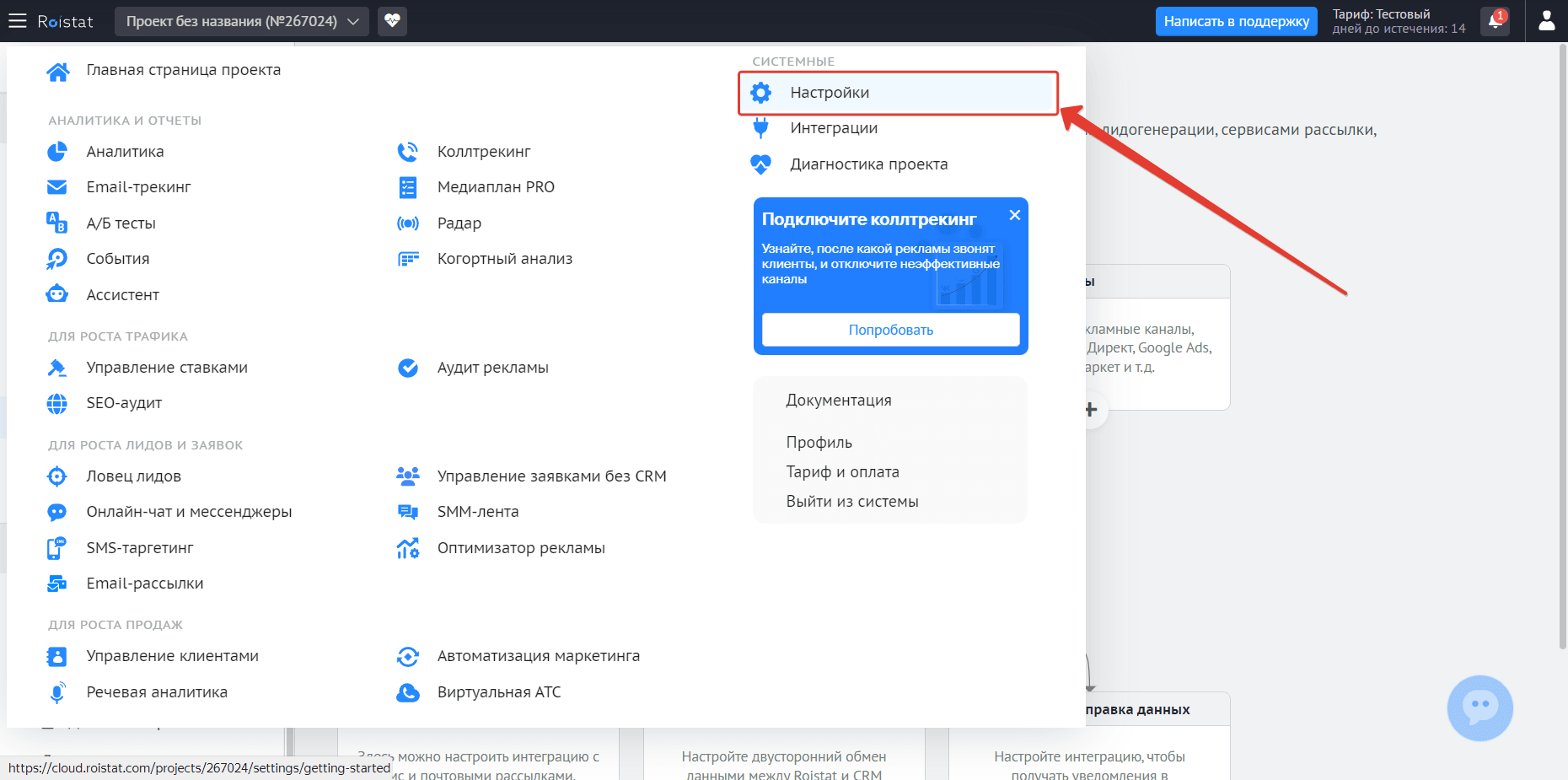Close the Подключите коллтрекинг banner
The height and width of the screenshot is (780, 1568).
tap(1015, 215)
